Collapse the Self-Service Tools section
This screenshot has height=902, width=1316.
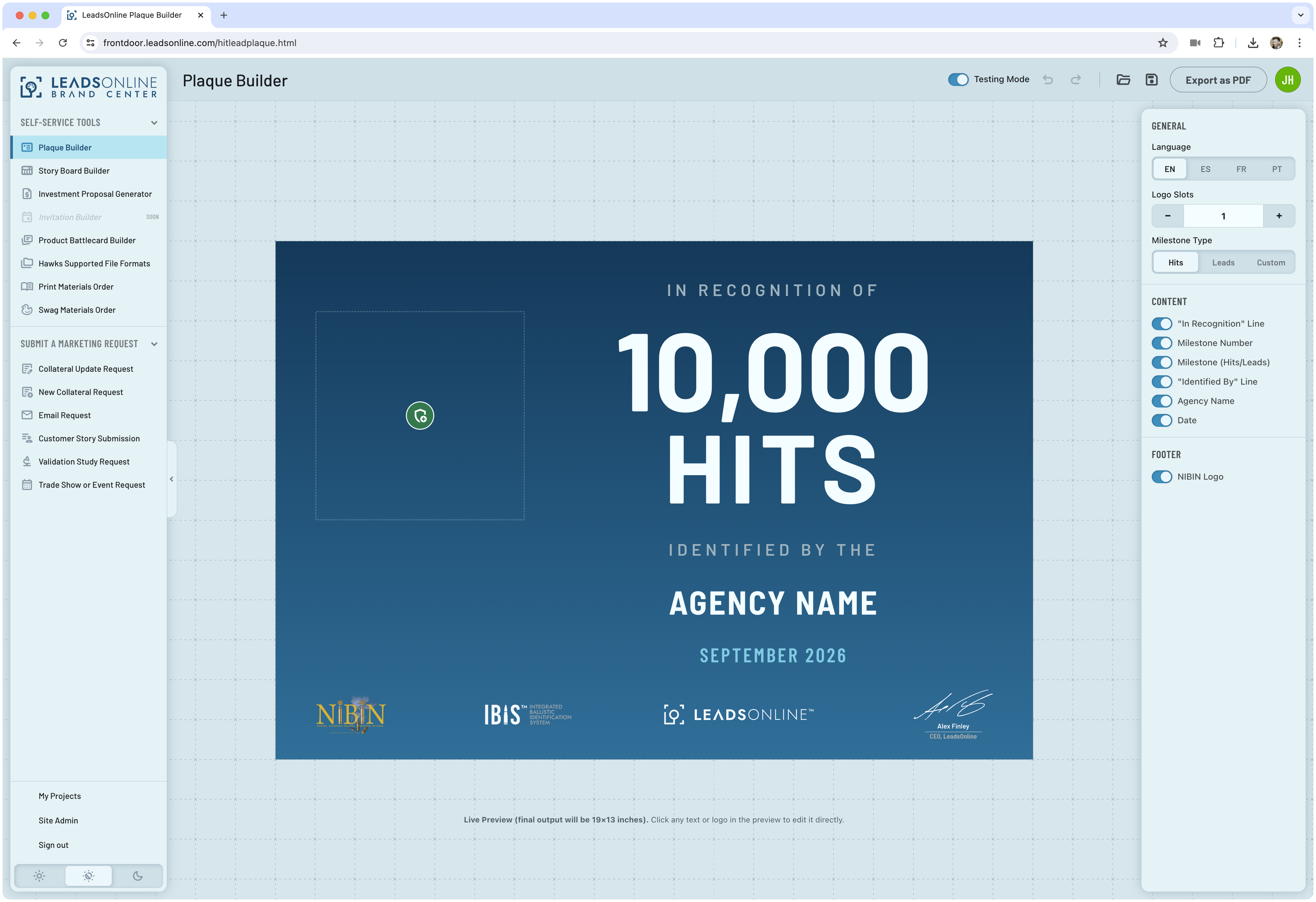pyautogui.click(x=154, y=123)
